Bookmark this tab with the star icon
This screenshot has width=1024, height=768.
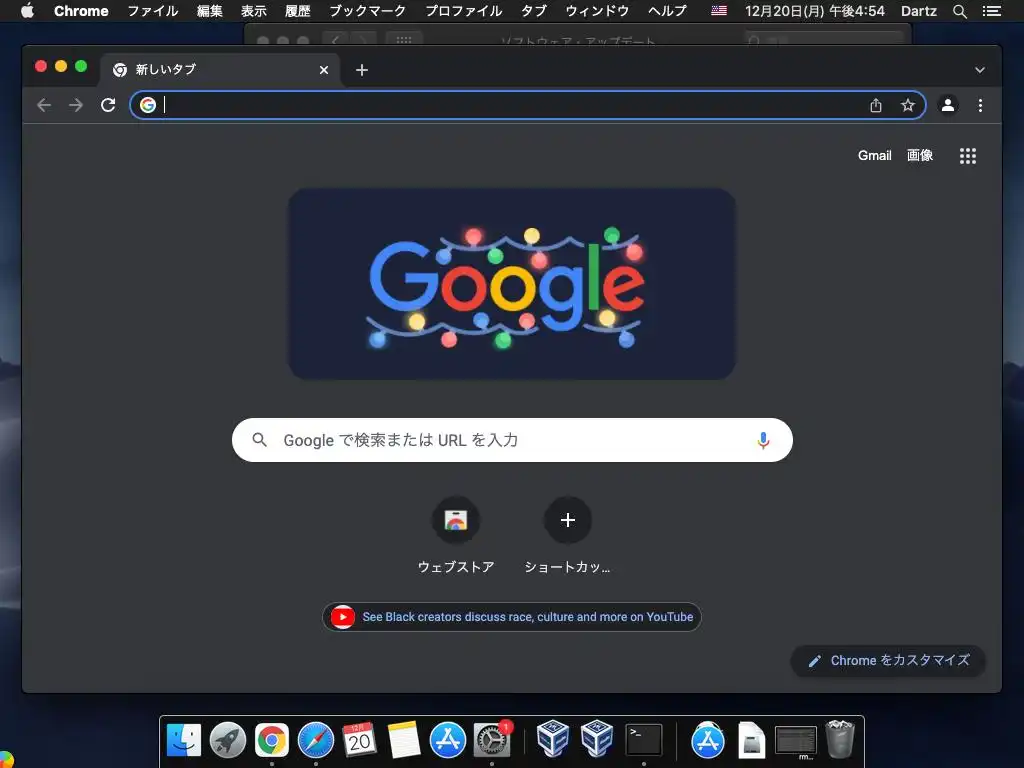908,105
